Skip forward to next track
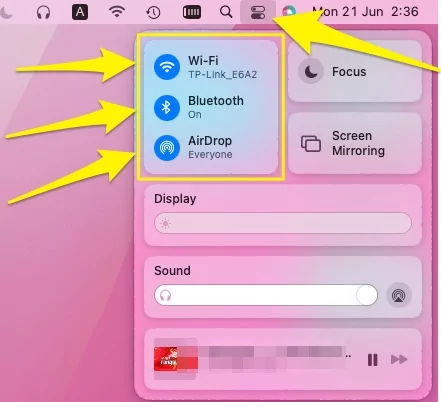 [x=399, y=359]
